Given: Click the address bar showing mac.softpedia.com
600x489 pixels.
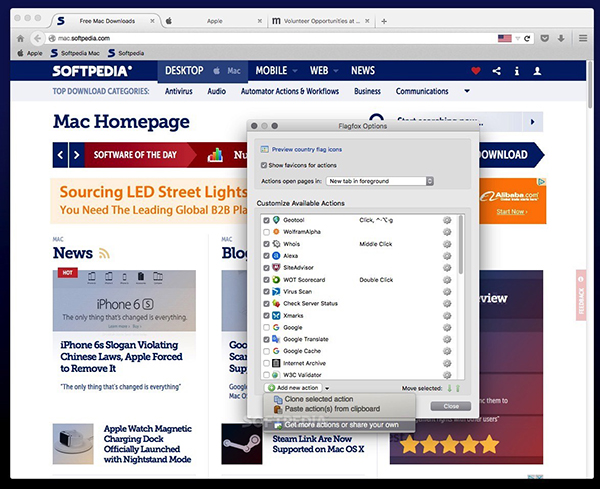Looking at the screenshot, I should 272,38.
